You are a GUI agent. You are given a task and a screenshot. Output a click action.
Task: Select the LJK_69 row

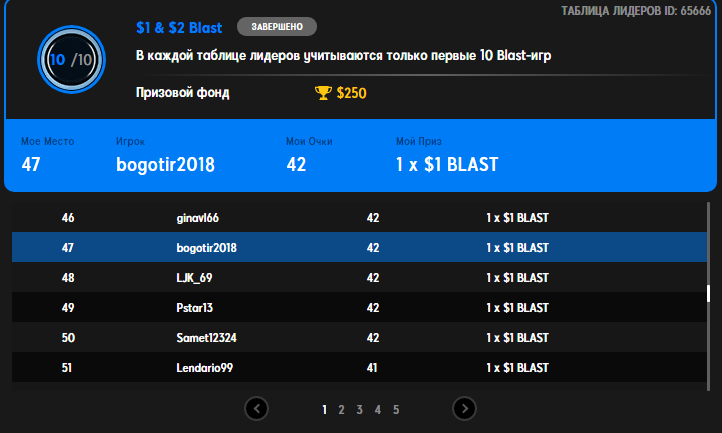coord(360,277)
